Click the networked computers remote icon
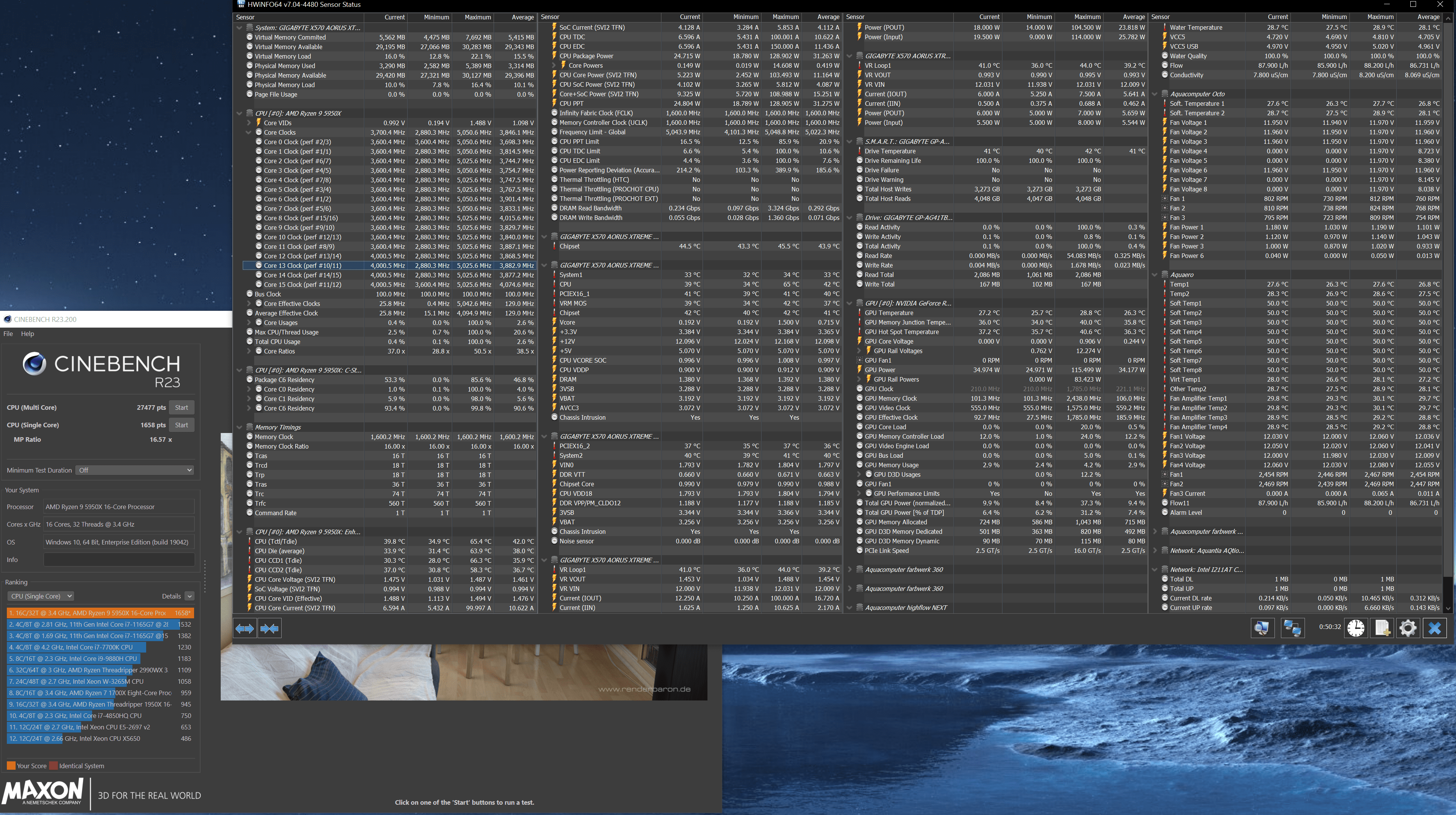Viewport: 1456px width, 815px height. click(1292, 628)
